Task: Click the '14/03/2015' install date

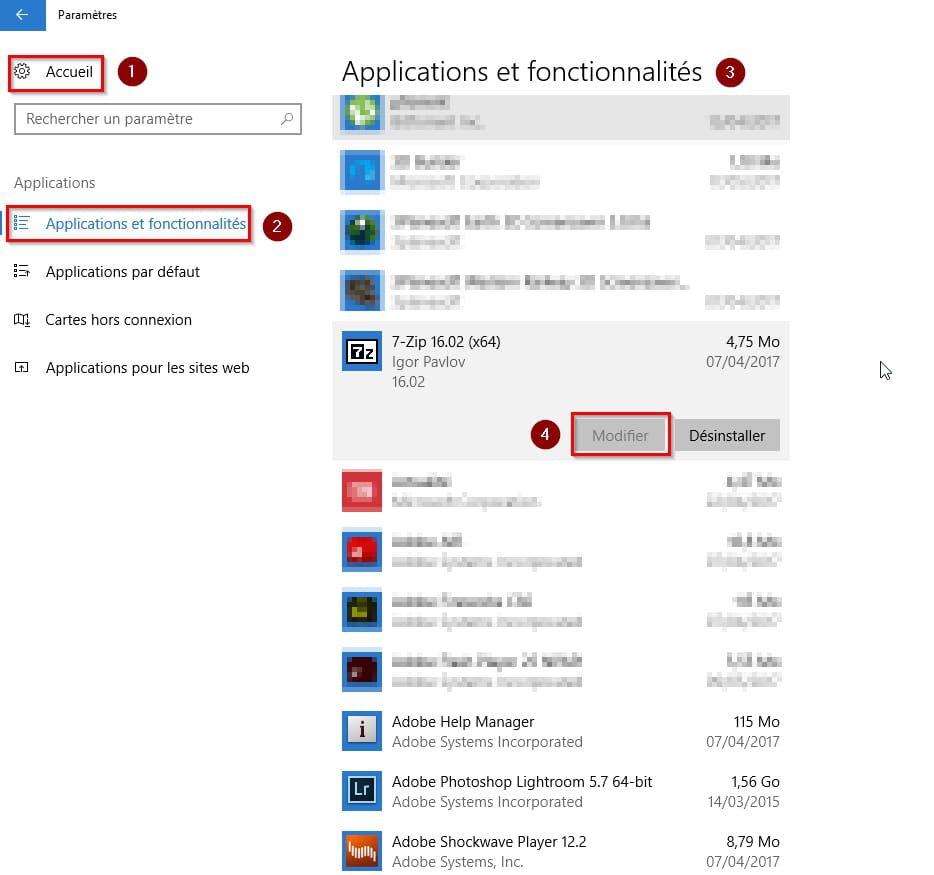Action: [x=743, y=802]
